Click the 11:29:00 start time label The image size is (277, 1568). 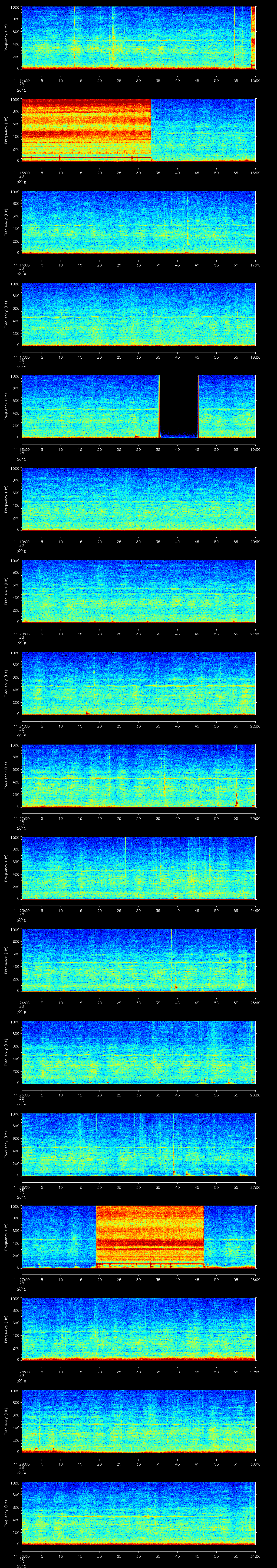pyautogui.click(x=21, y=1463)
